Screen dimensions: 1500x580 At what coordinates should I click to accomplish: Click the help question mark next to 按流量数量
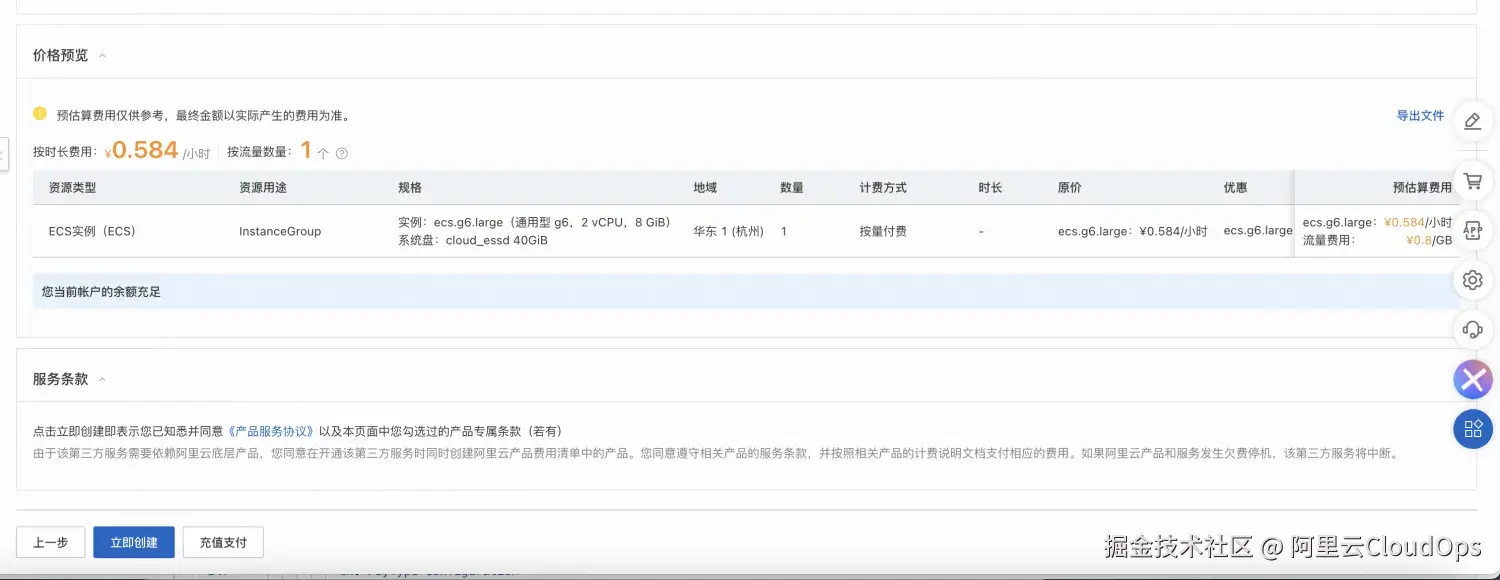342,153
